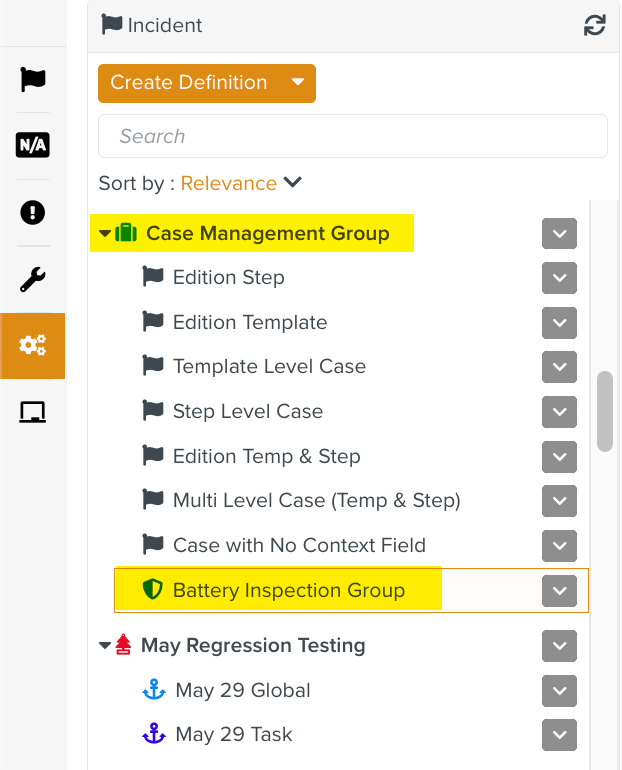Click the vertical scrollbar thumb
The height and width of the screenshot is (770, 622).
click(605, 412)
